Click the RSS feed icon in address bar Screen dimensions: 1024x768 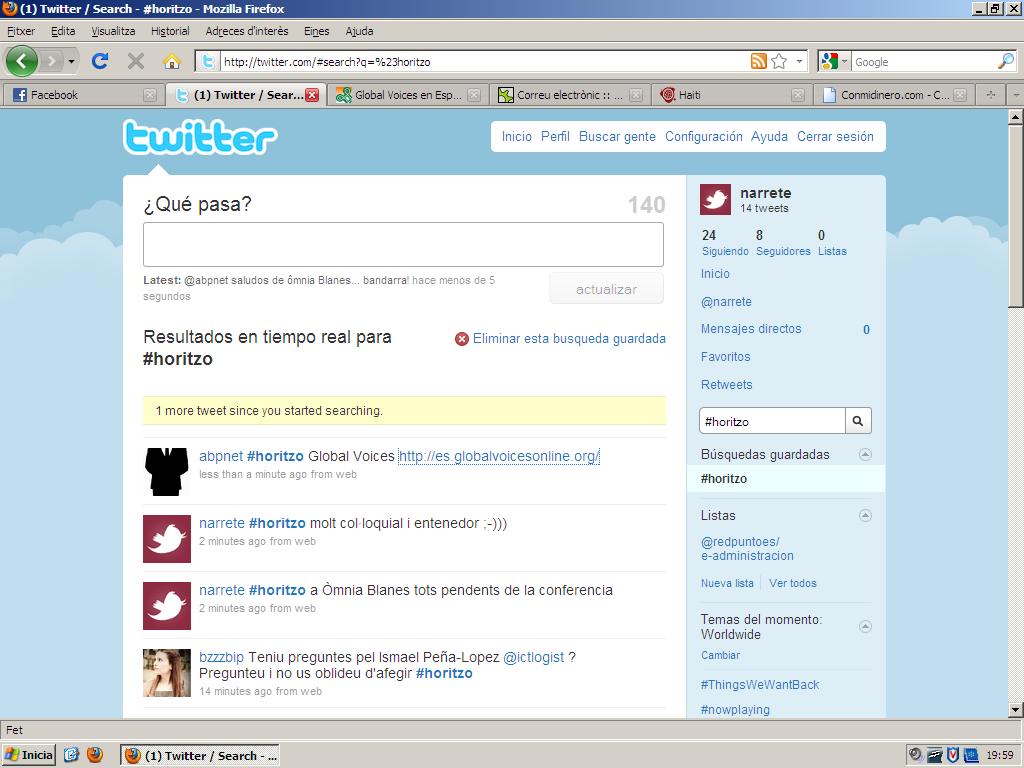pos(759,61)
